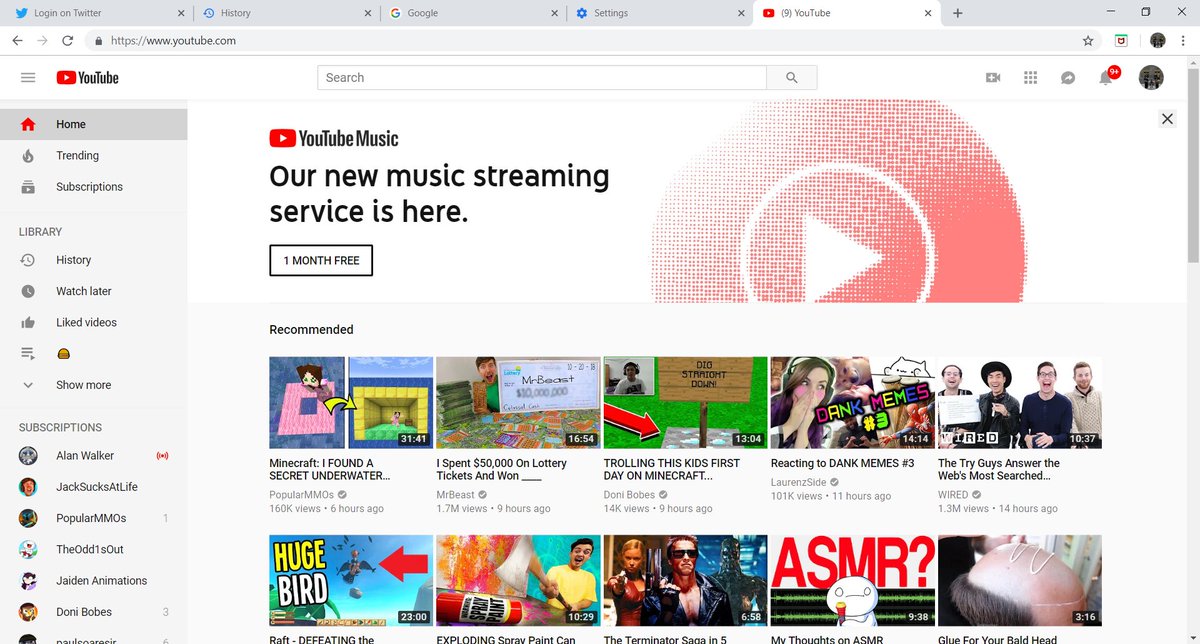Screen dimensions: 1200x644
Task: Open the HUGE BIRD Raft video thumbnail
Action: 351,580
